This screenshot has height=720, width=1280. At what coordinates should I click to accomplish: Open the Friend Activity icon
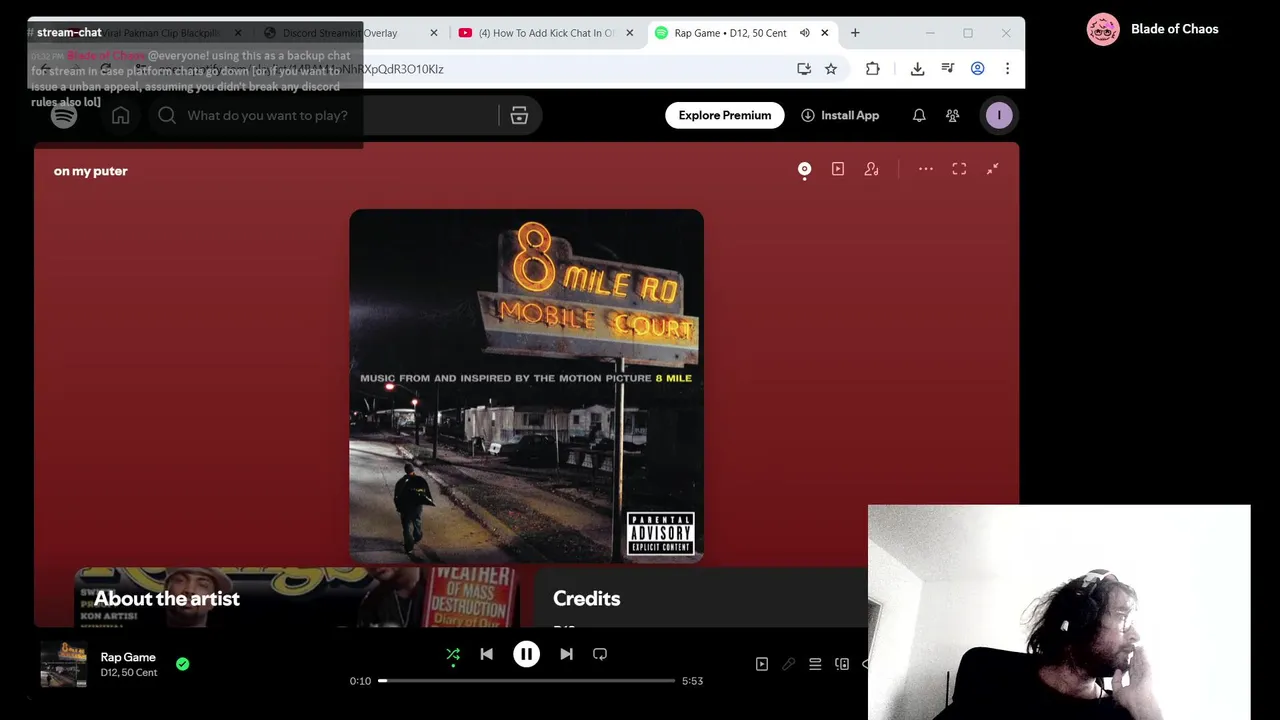tap(952, 115)
